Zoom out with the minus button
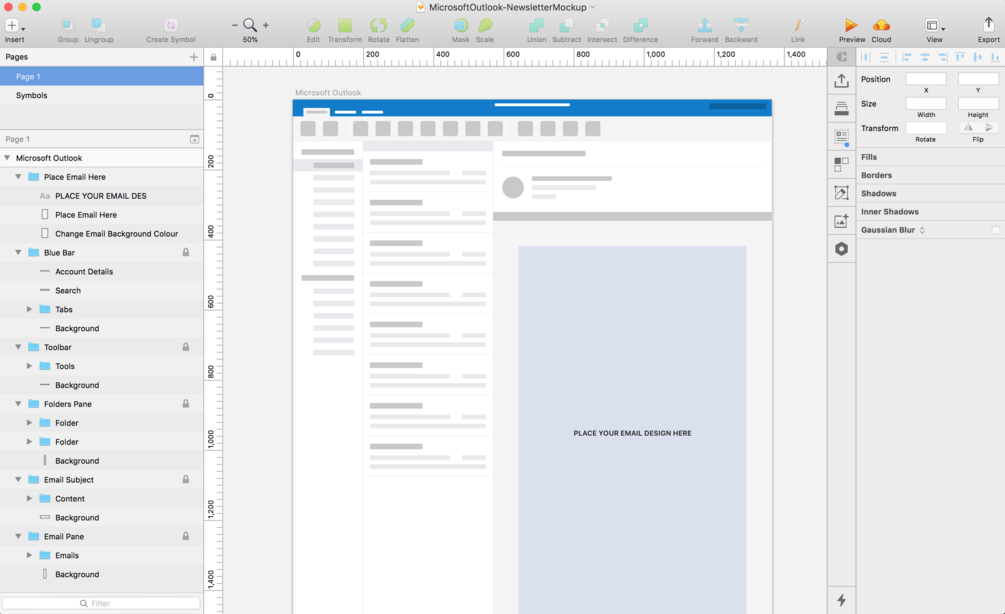 235,26
